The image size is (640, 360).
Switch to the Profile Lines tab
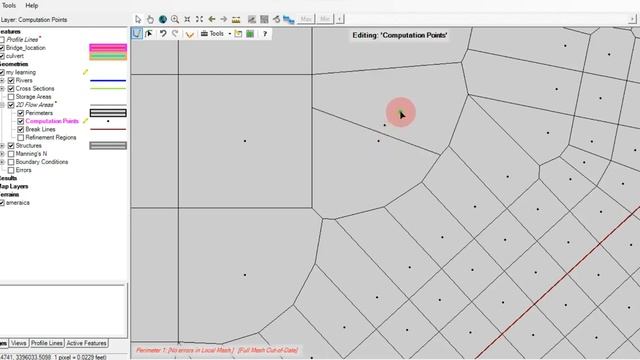(47, 343)
